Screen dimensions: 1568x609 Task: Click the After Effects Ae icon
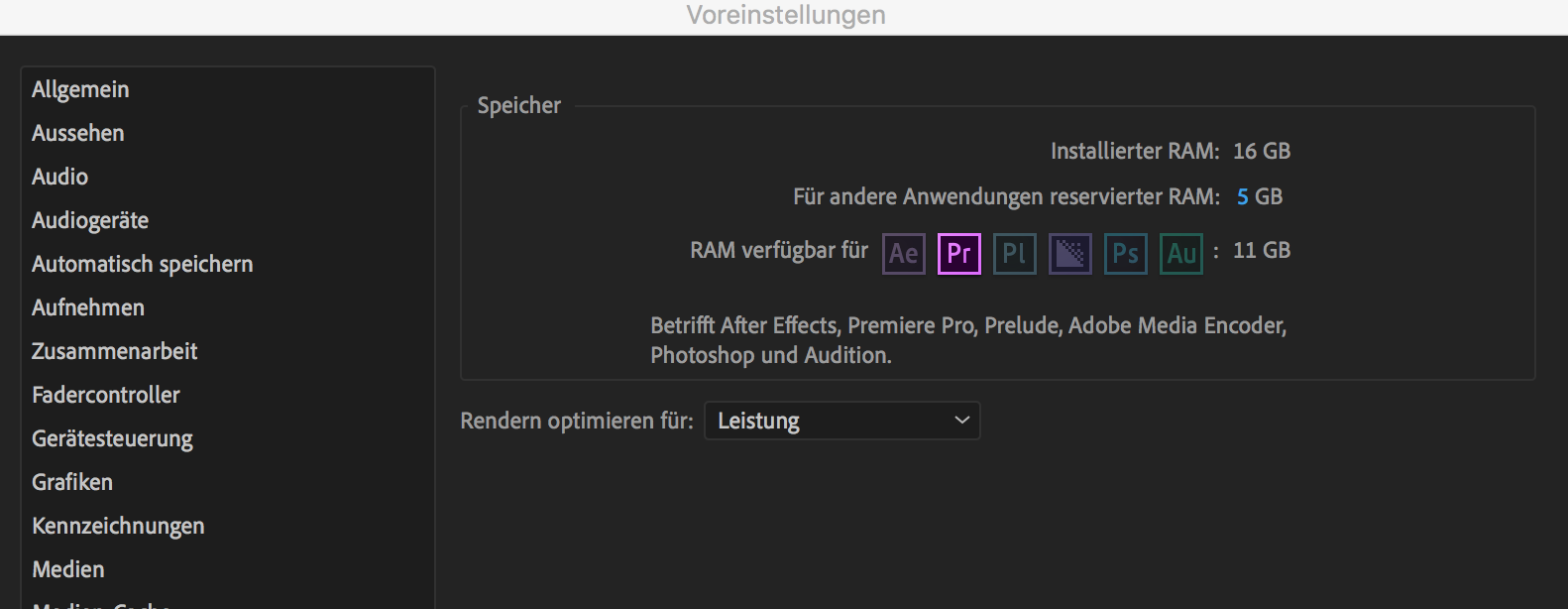click(x=904, y=254)
